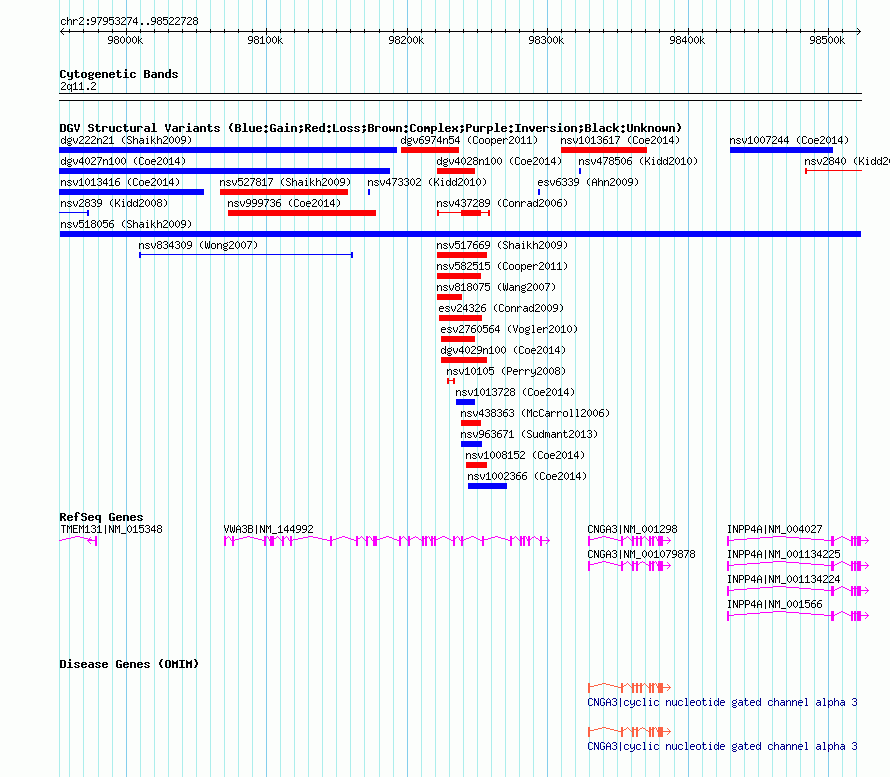This screenshot has height=777, width=890.
Task: Click the dgv6974n54 (Cooper2011) red bar
Action: click(x=430, y=150)
